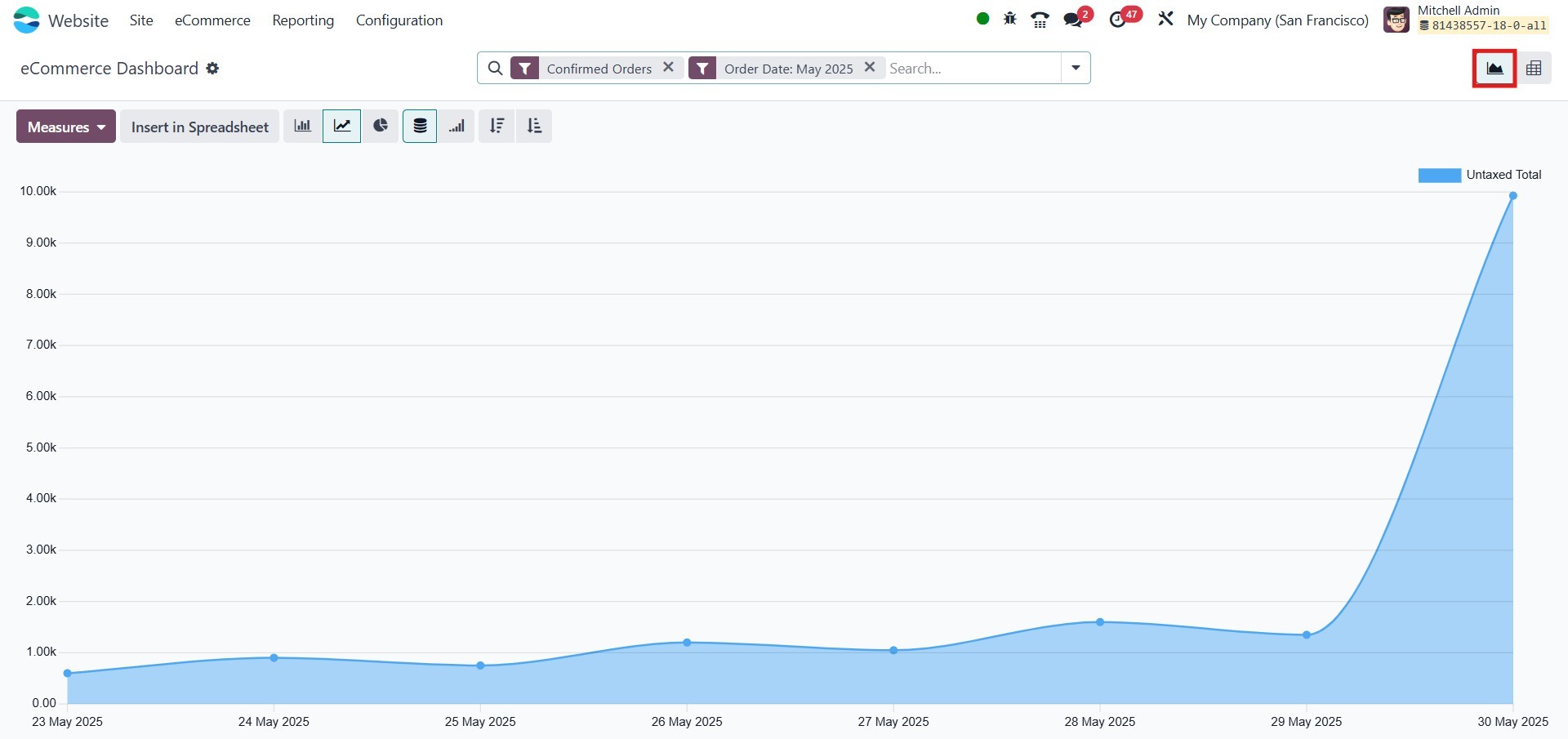Click the 27 May 2025 data point
The image size is (1568, 739).
[x=893, y=651]
